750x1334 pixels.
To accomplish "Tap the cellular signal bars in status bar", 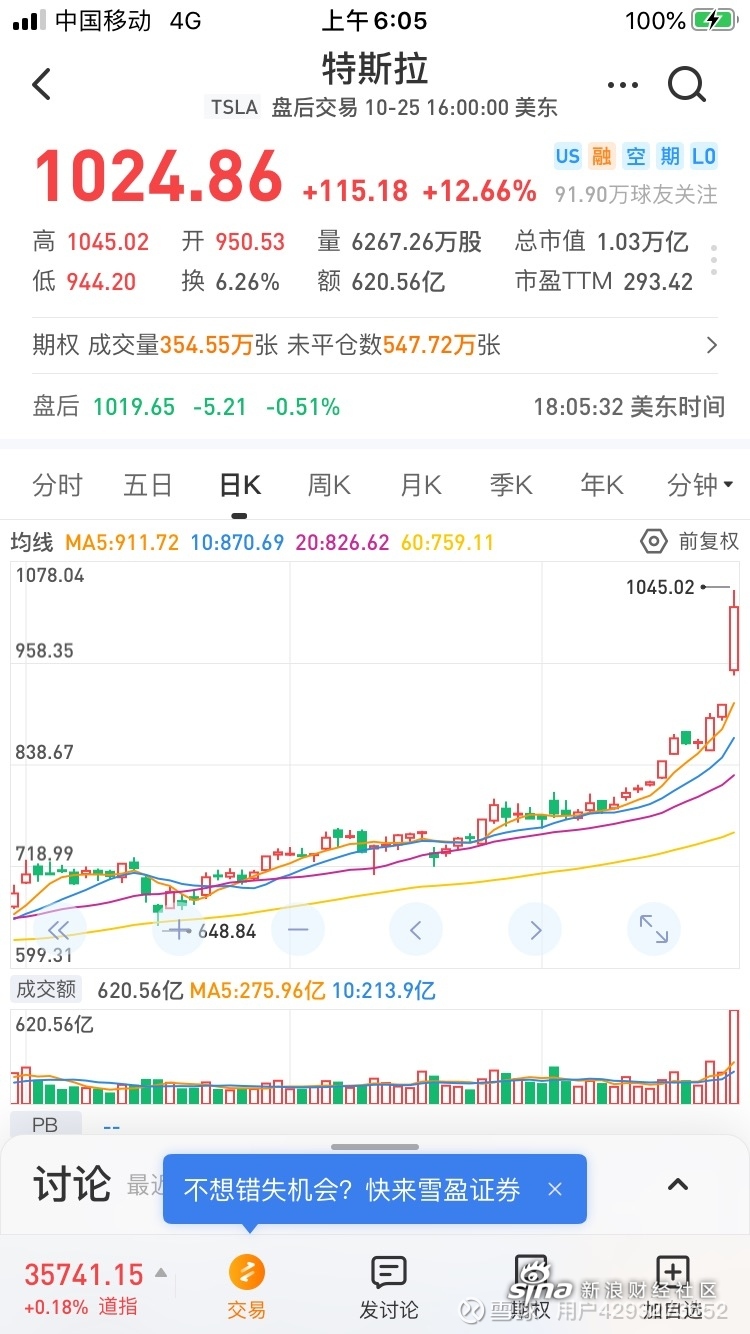I will 29,20.
